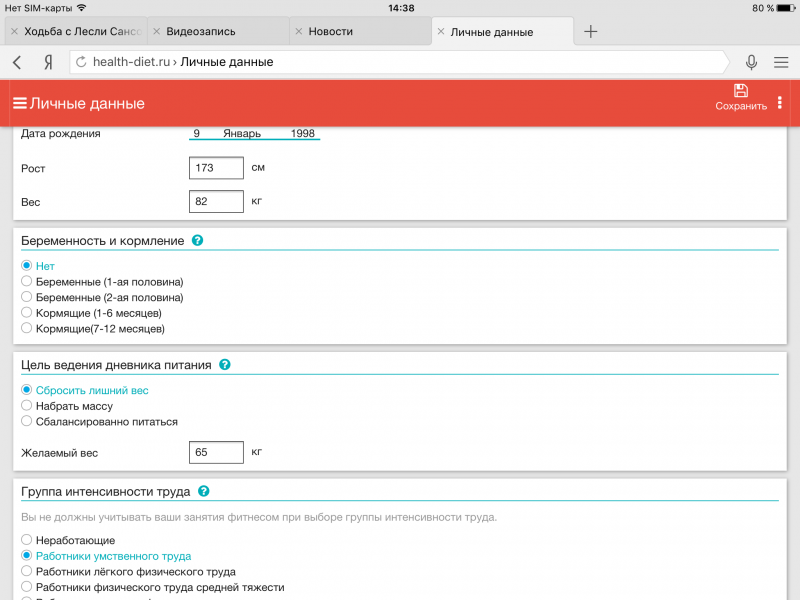The image size is (800, 600).
Task: Choose the Набрать массу radio option
Action: (27, 406)
